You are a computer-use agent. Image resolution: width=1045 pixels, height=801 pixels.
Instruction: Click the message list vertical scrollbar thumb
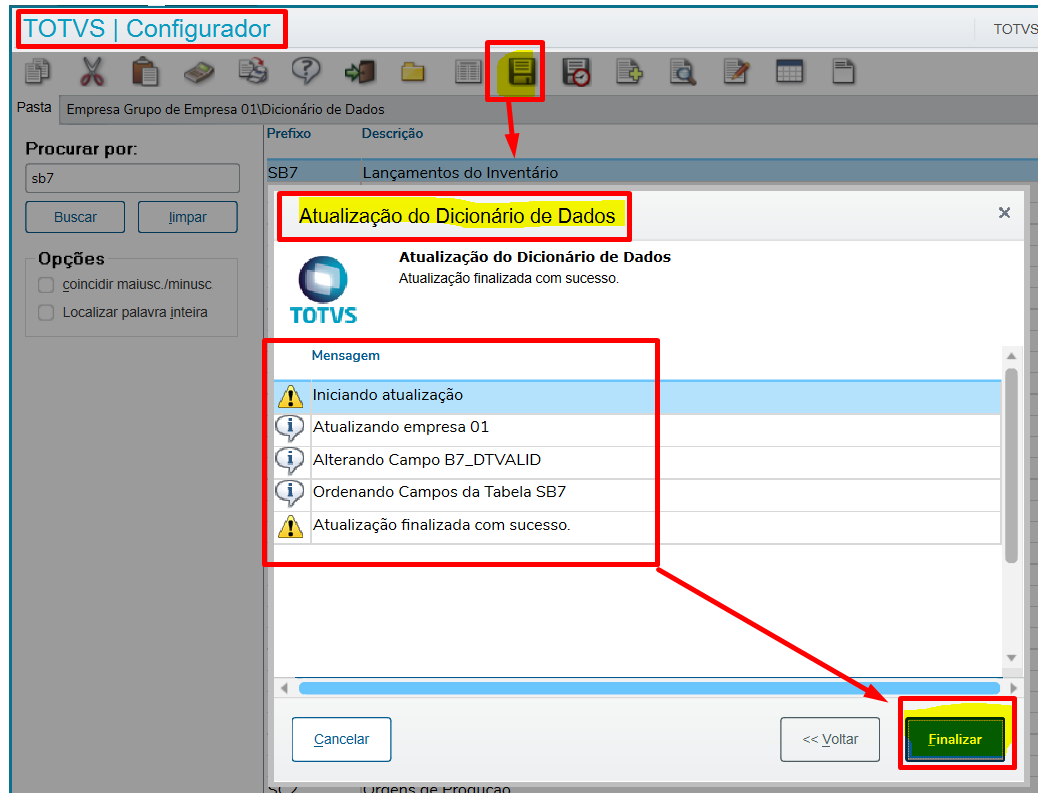tap(1011, 465)
